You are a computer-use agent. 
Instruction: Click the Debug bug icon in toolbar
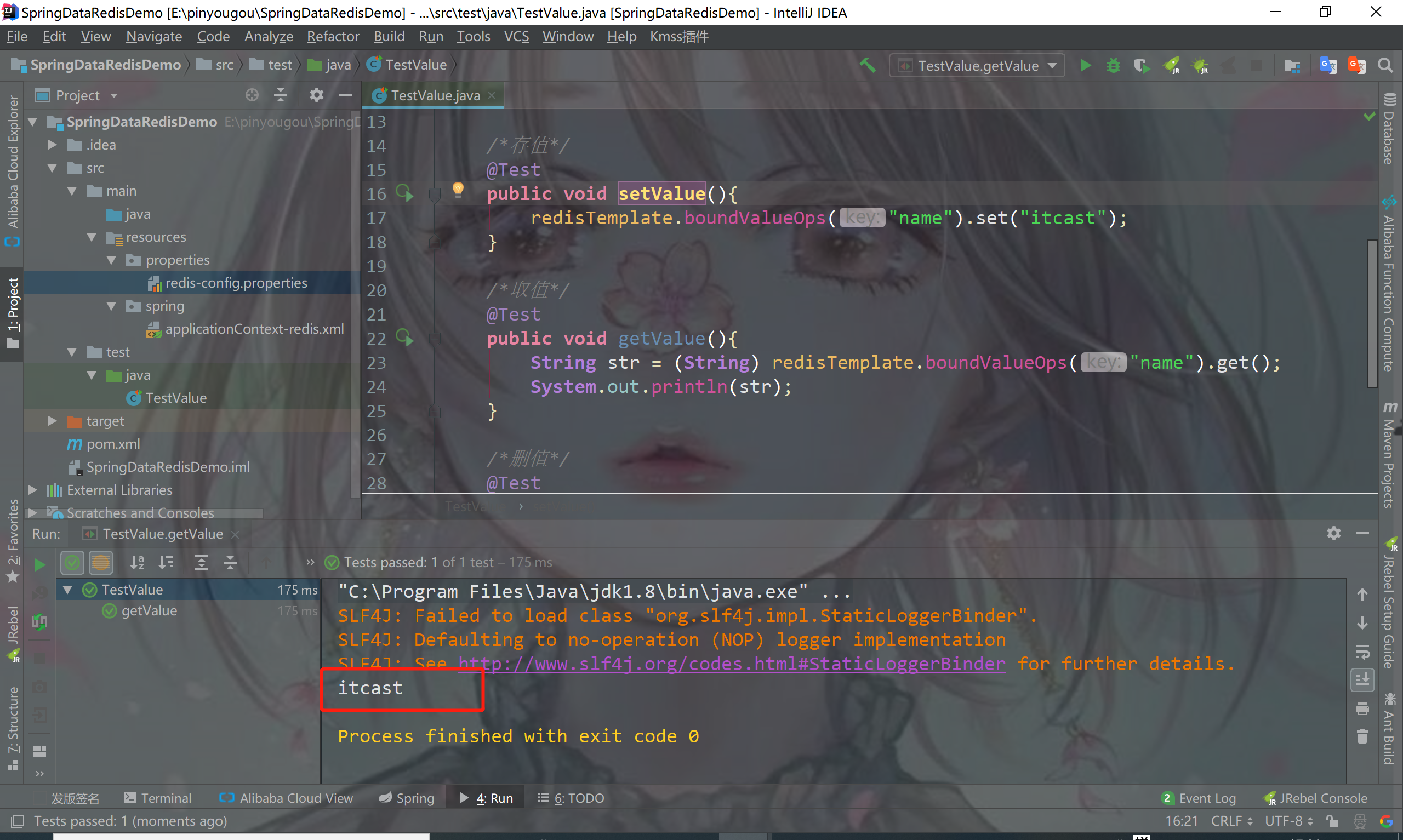(x=1113, y=66)
